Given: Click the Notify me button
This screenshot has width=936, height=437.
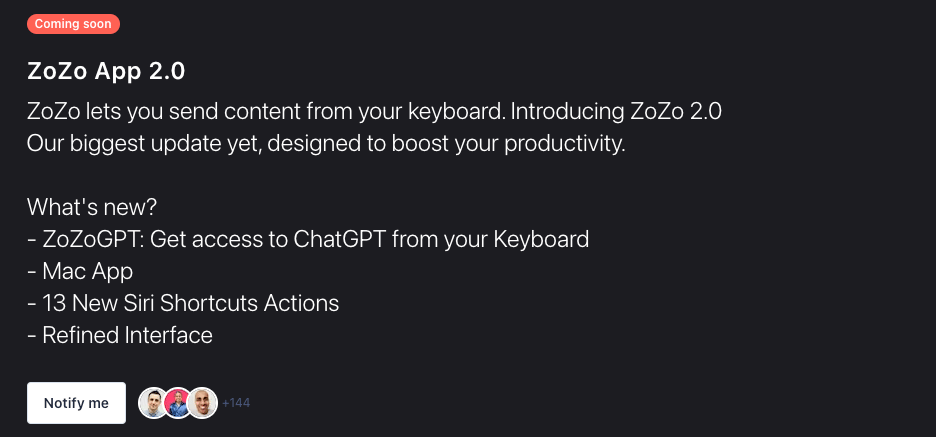Looking at the screenshot, I should tap(76, 403).
